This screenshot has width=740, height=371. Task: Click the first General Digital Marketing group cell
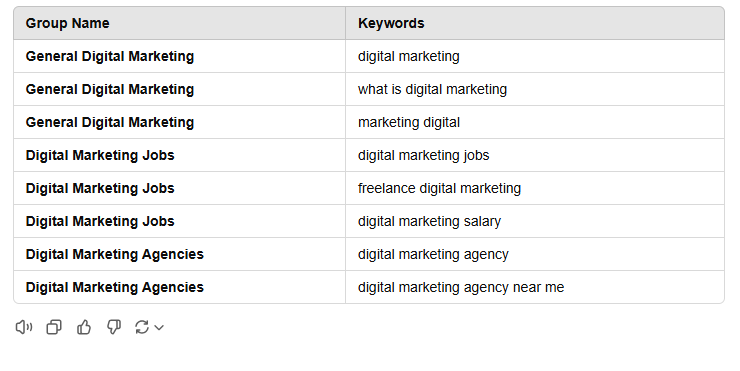pos(179,56)
